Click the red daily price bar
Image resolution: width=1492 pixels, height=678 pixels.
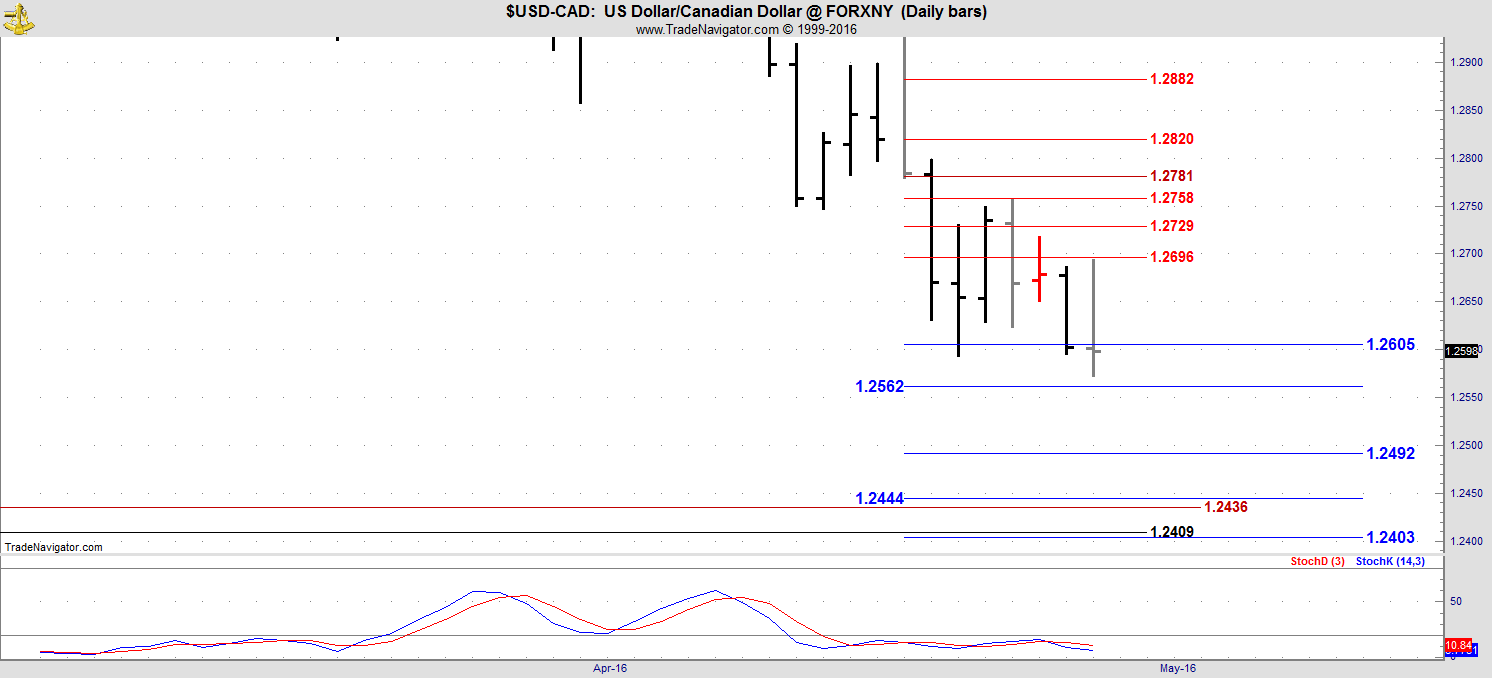1040,270
